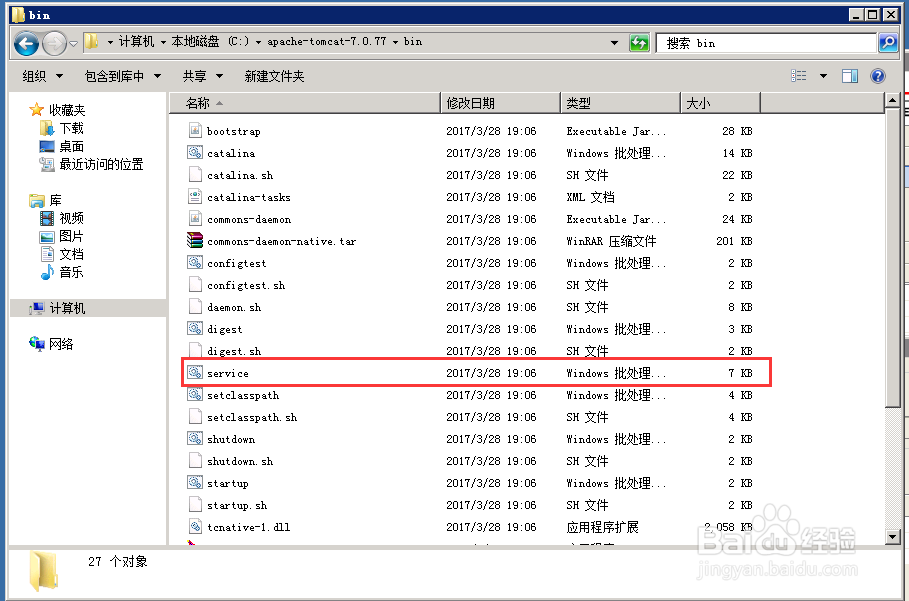Viewport: 909px width, 601px height.
Task: Click the back navigation arrow
Action: 26,42
